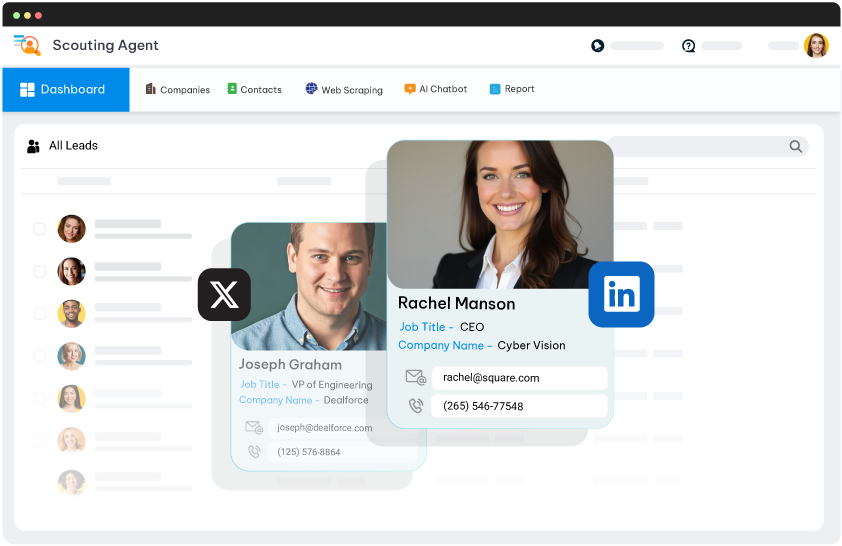Open the Companies tab
The height and width of the screenshot is (546, 842).
click(178, 89)
